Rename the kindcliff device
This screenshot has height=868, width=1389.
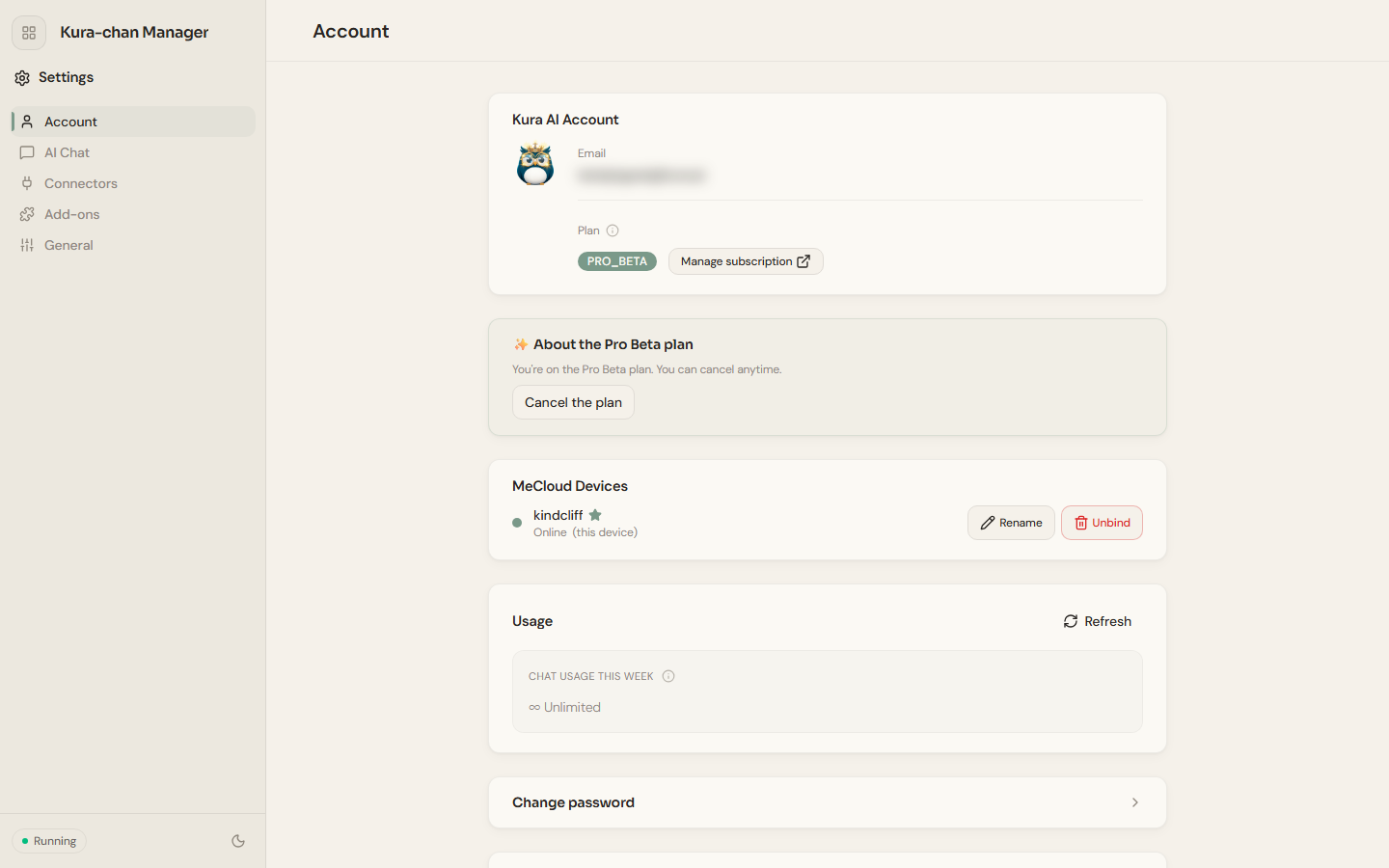click(1011, 523)
